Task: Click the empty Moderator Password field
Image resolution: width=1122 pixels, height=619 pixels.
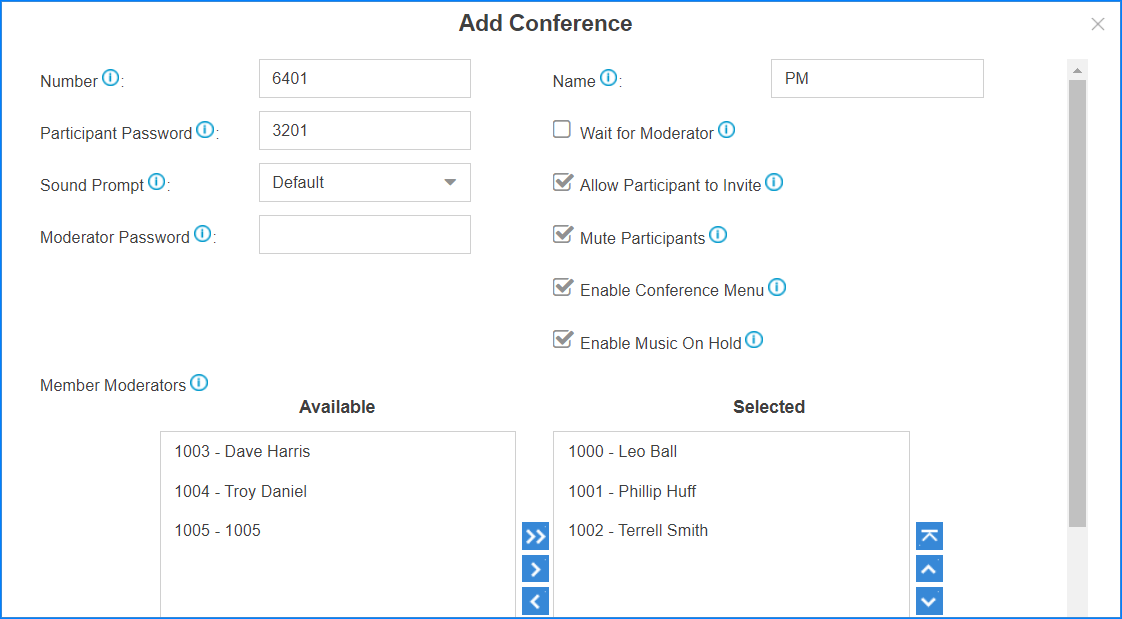Action: (x=365, y=235)
